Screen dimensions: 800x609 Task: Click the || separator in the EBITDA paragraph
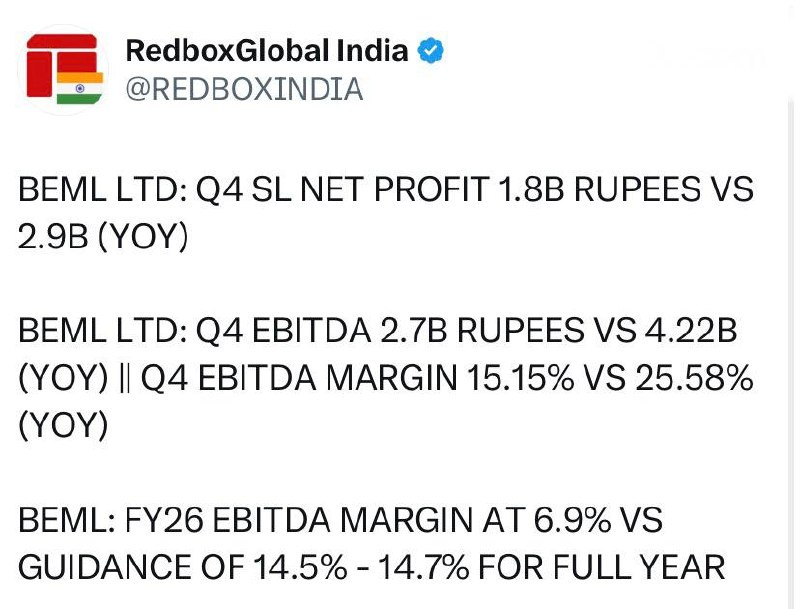click(x=124, y=378)
